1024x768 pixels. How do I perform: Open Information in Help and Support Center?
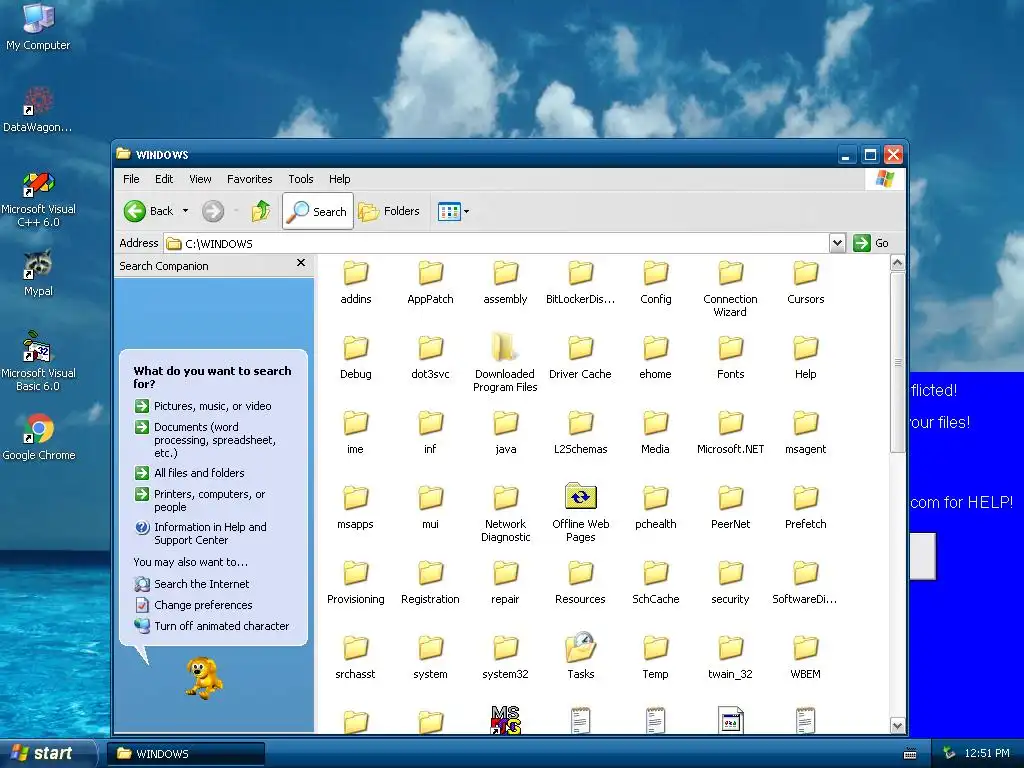pyautogui.click(x=201, y=534)
